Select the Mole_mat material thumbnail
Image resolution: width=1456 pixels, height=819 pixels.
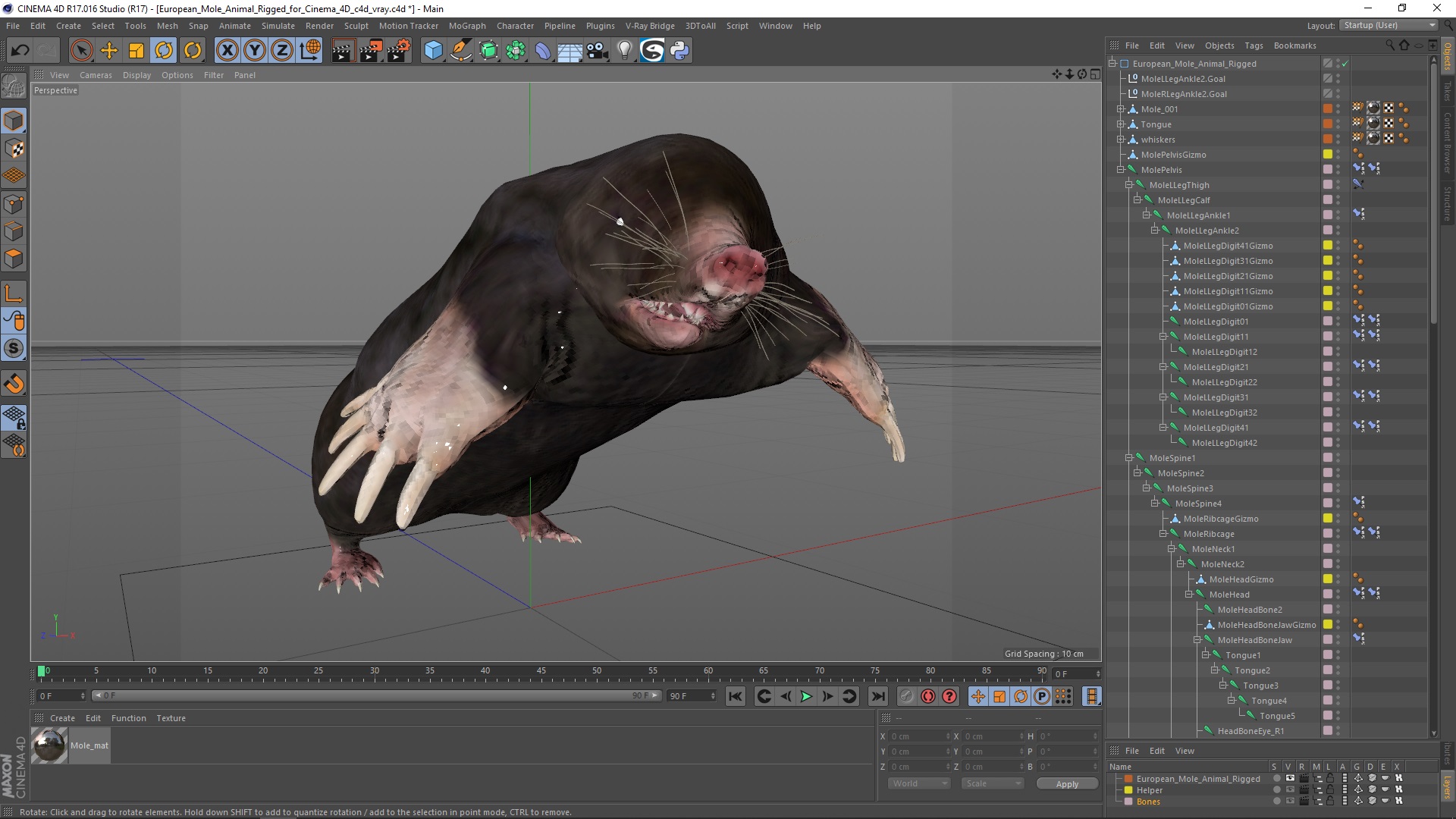point(50,745)
